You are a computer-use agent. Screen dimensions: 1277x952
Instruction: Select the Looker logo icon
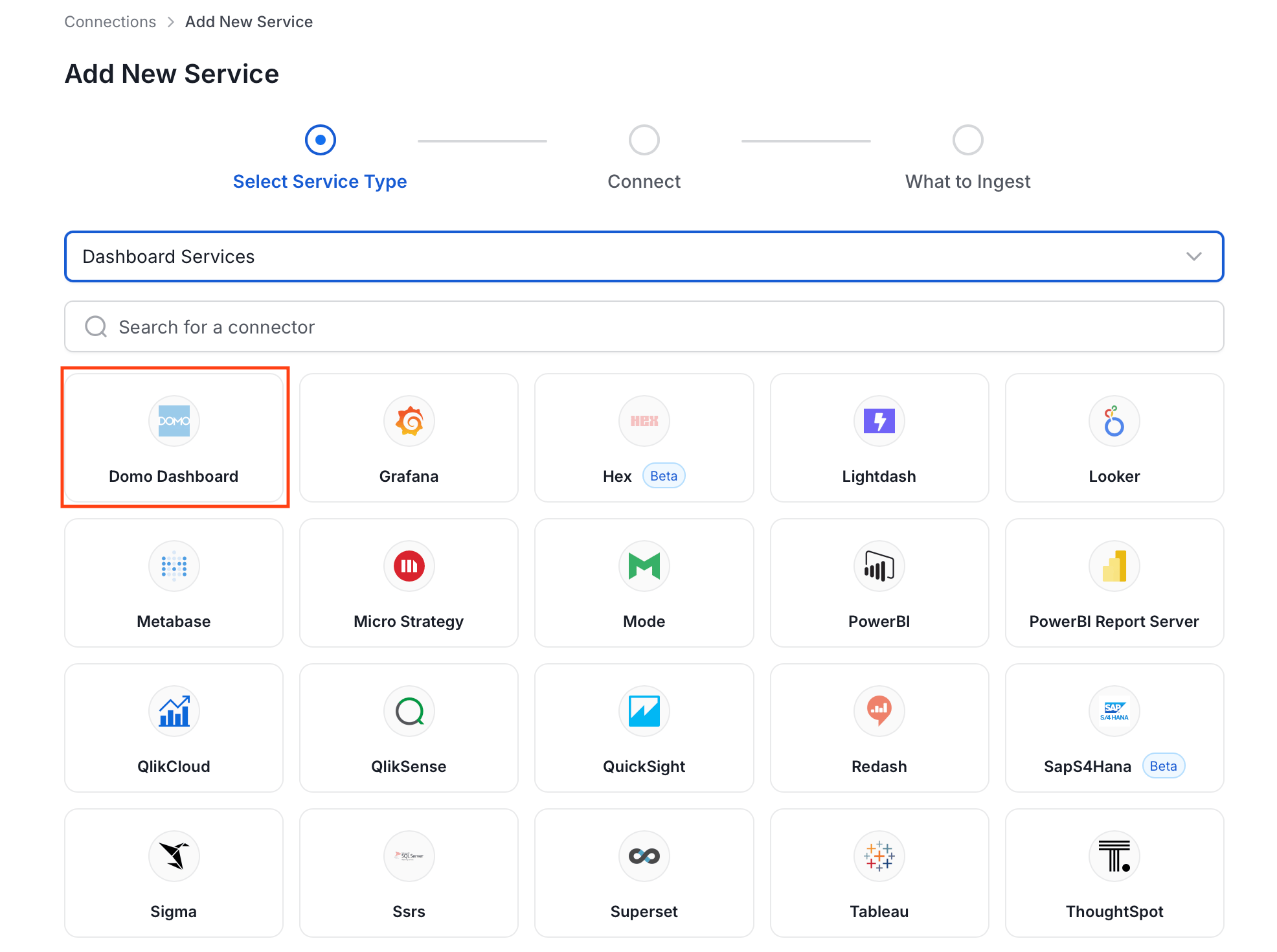pos(1114,421)
